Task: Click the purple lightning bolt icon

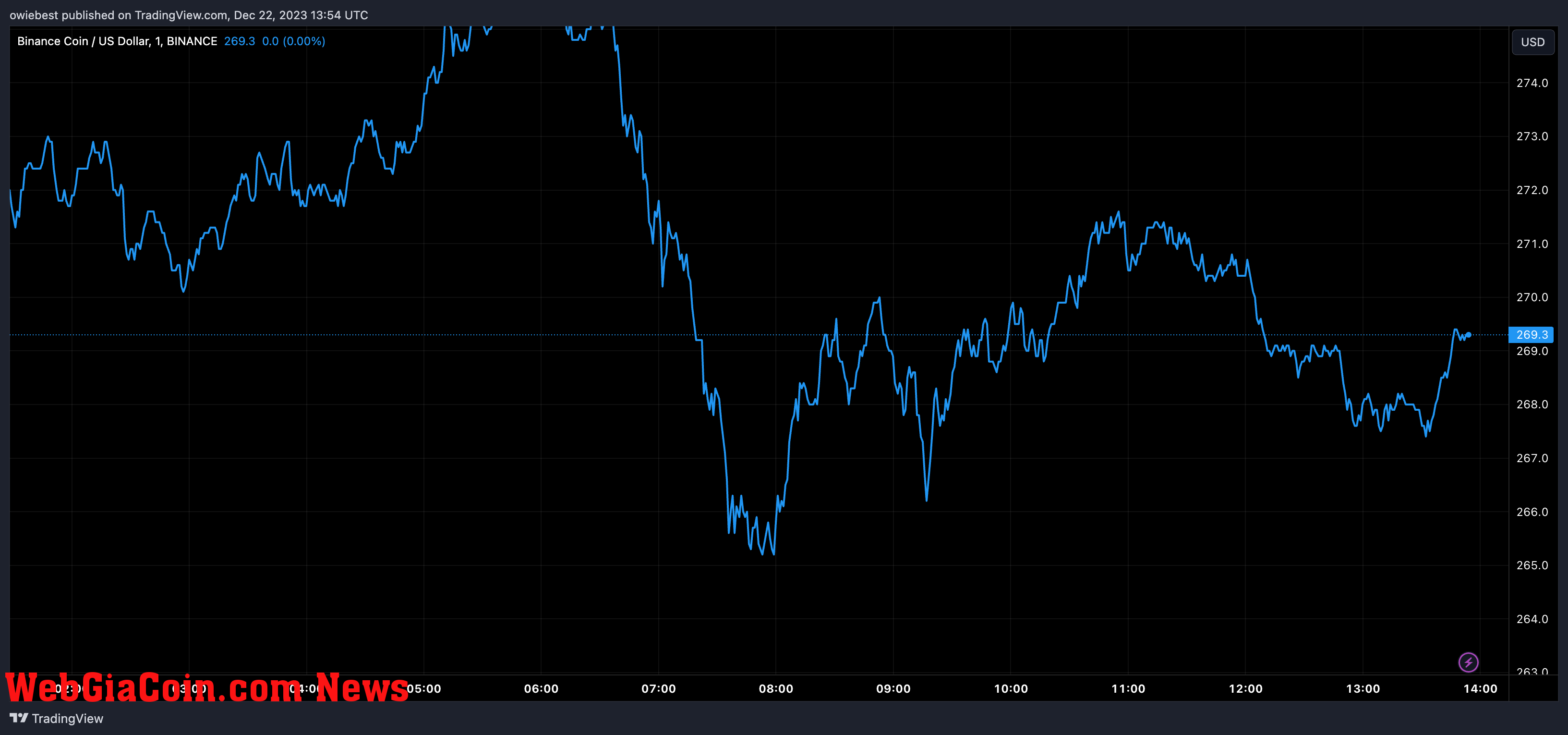Action: pyautogui.click(x=1468, y=662)
